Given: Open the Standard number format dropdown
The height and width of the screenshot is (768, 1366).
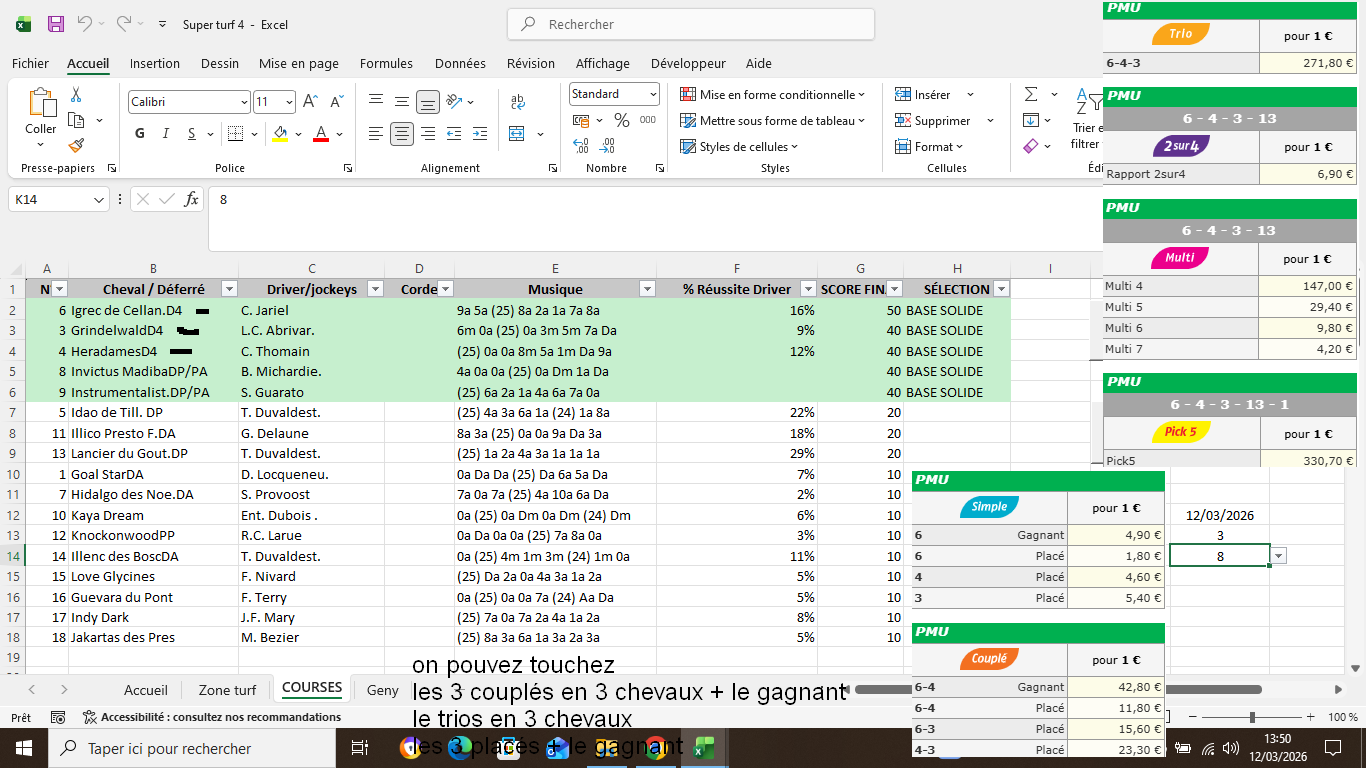Looking at the screenshot, I should [653, 94].
